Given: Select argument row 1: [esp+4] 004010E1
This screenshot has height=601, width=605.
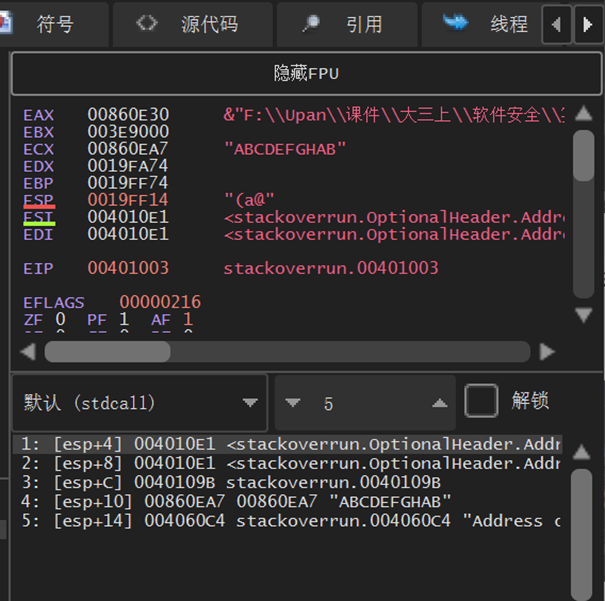Looking at the screenshot, I should 287,444.
